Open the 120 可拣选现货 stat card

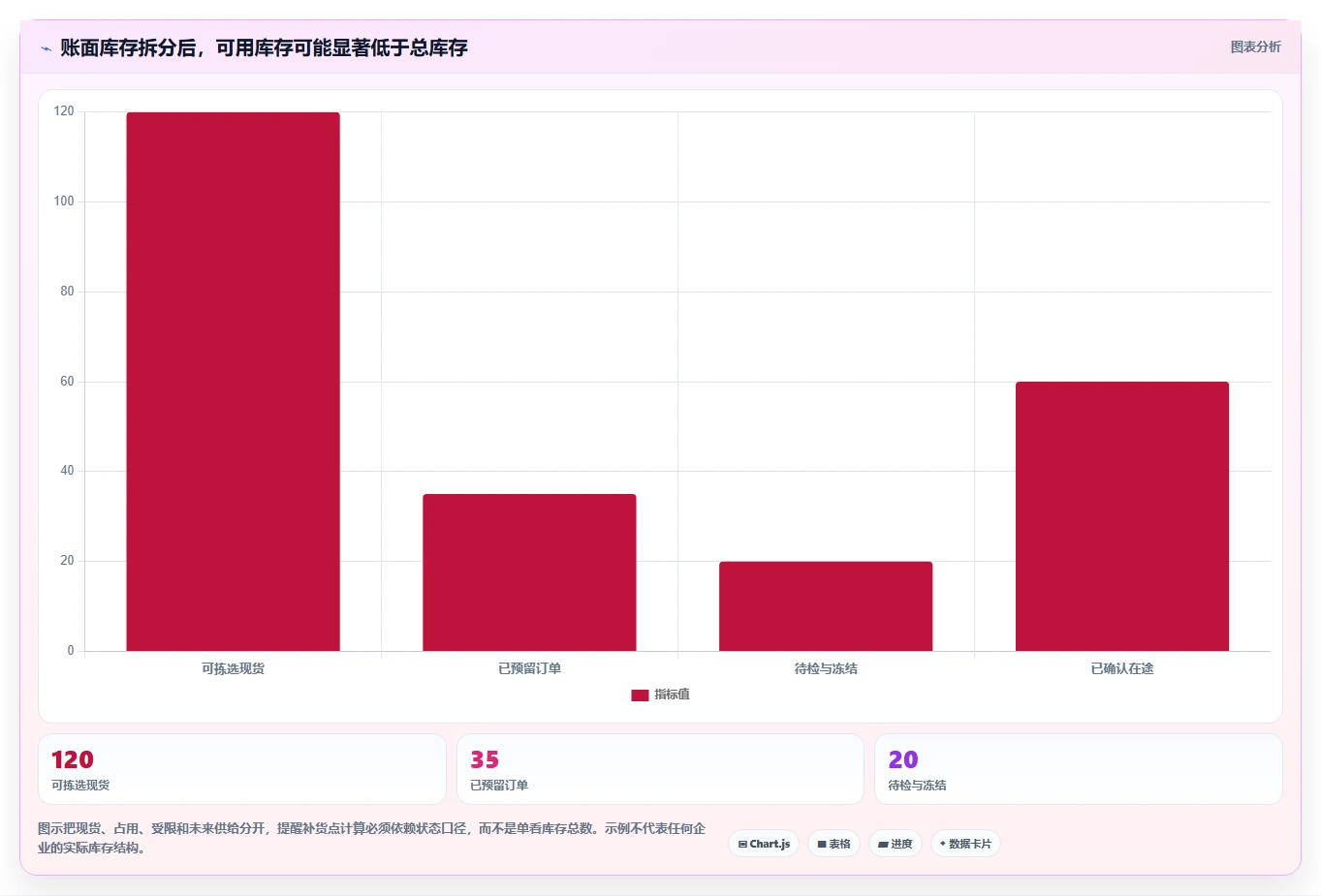[x=242, y=769]
